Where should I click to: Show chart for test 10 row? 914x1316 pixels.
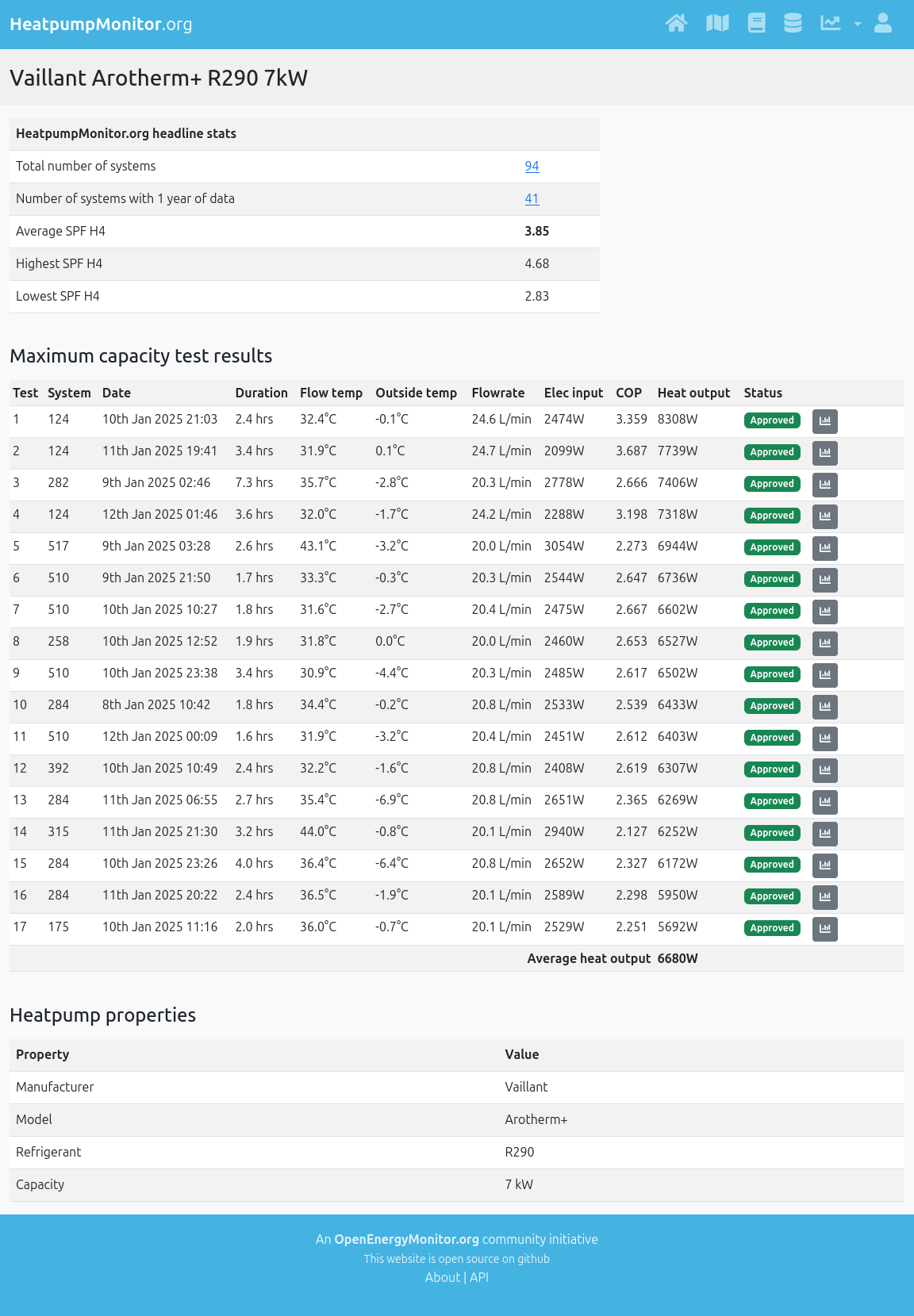(824, 706)
